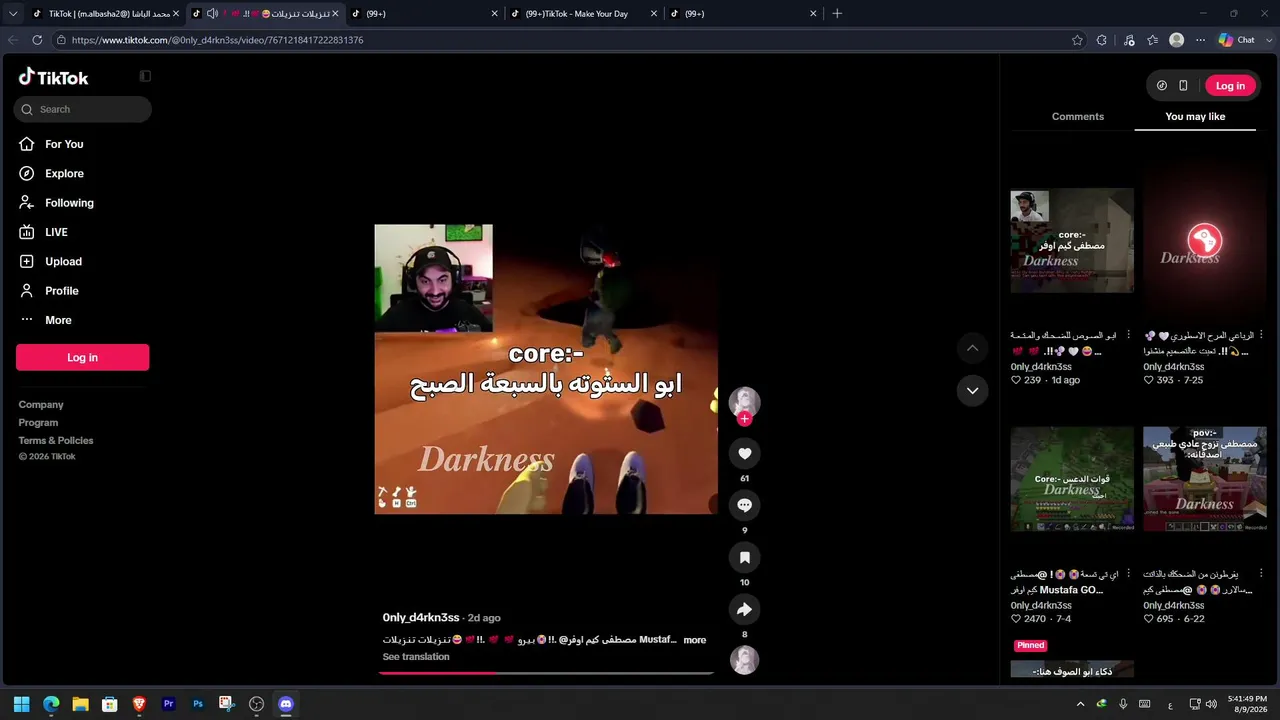This screenshot has height=720, width=1280.
Task: Click the Search field in the sidebar
Action: point(83,109)
